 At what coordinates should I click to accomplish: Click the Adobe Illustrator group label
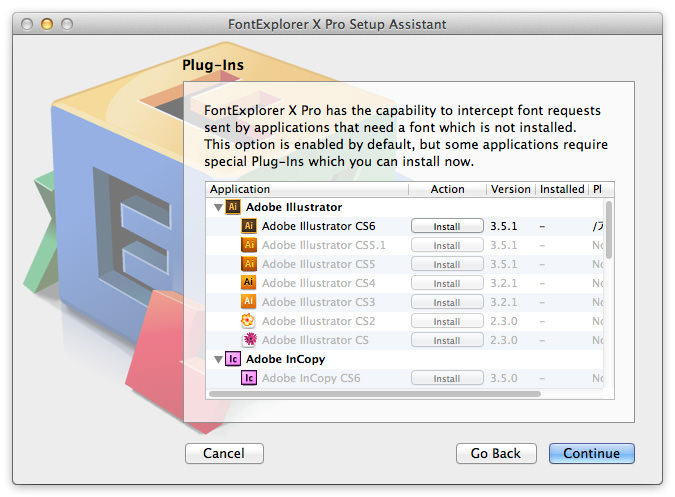tap(294, 207)
